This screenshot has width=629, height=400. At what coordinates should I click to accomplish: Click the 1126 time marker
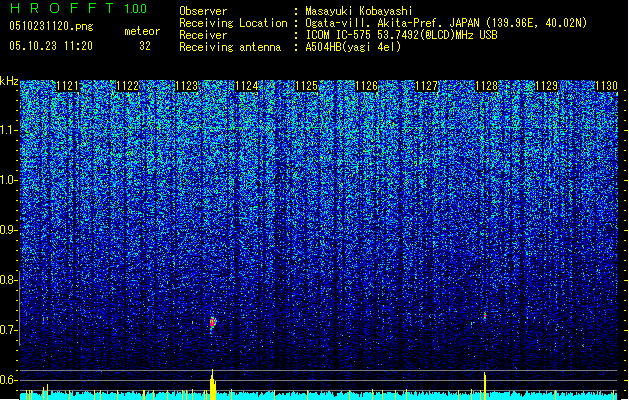(367, 86)
